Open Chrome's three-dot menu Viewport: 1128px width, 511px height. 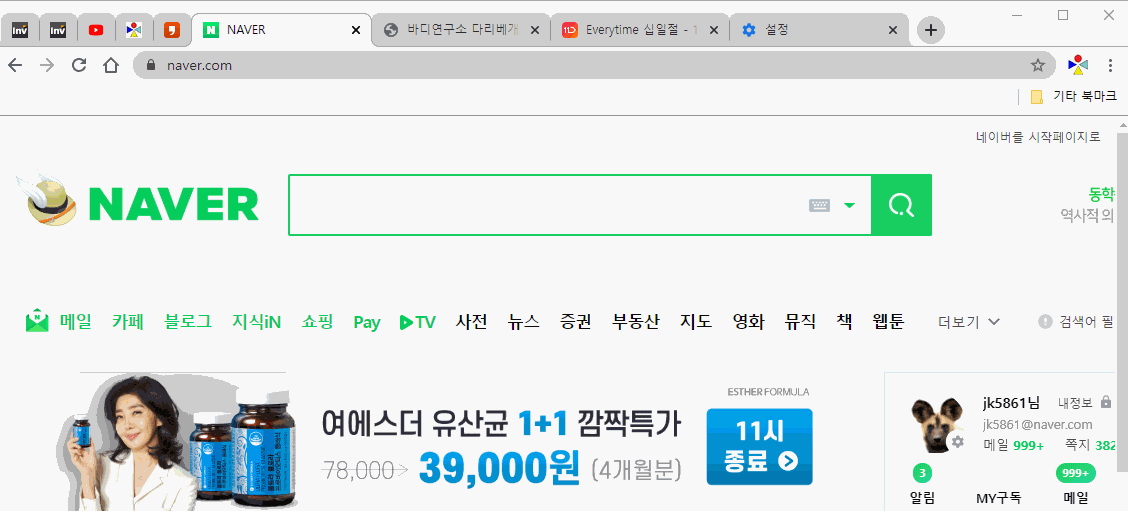(x=1111, y=65)
